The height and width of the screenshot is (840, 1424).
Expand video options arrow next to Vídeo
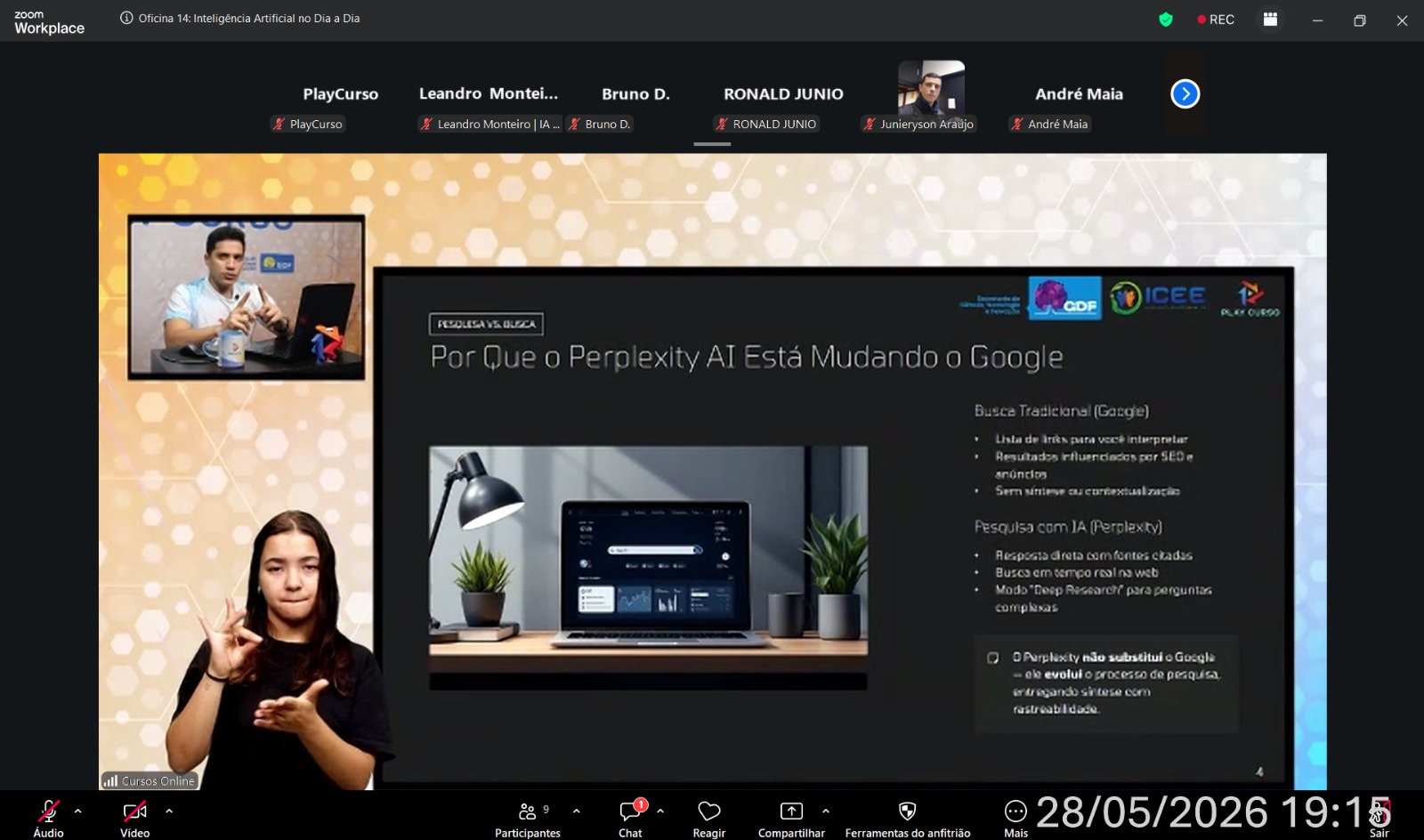(x=169, y=812)
